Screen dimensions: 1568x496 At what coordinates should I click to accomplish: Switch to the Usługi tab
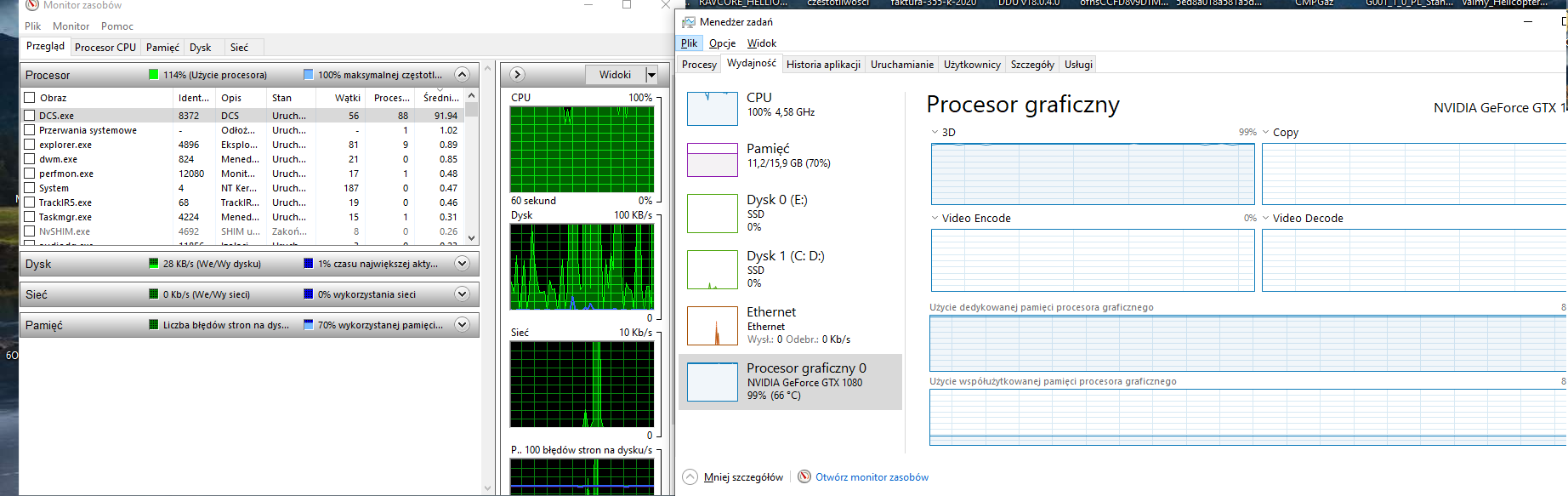click(1078, 65)
